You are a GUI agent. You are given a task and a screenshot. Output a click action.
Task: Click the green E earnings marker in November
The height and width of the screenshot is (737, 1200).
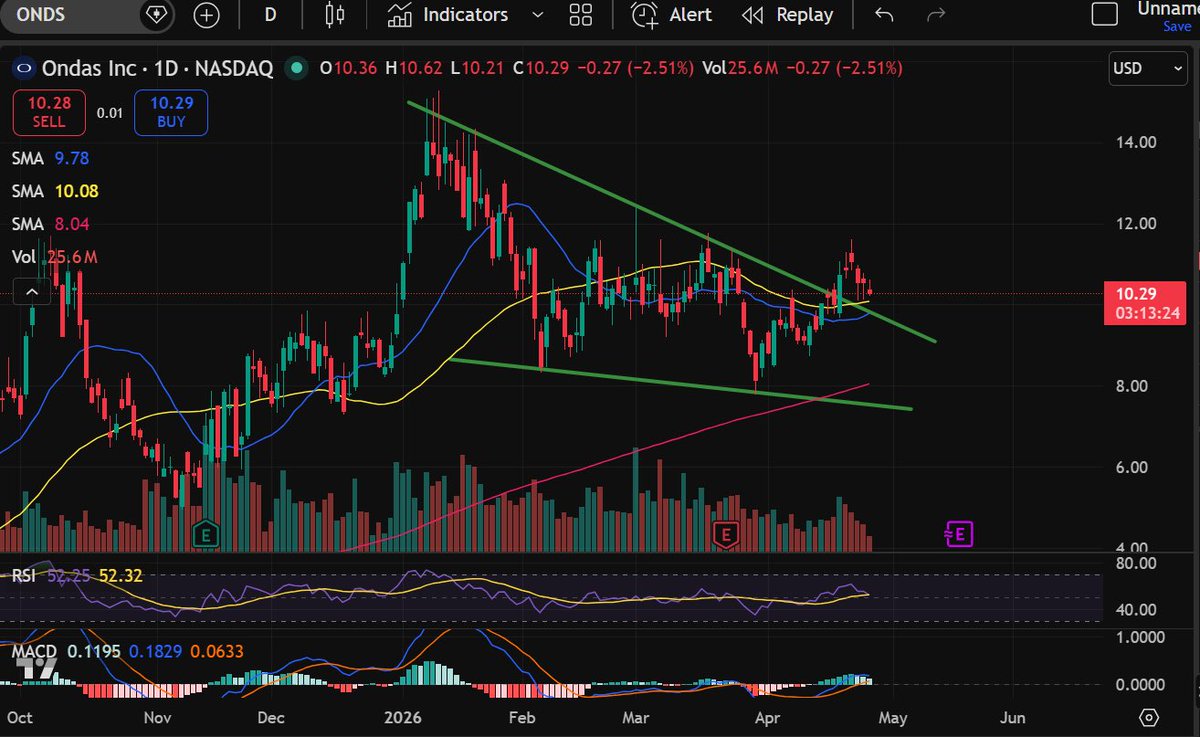tap(206, 534)
